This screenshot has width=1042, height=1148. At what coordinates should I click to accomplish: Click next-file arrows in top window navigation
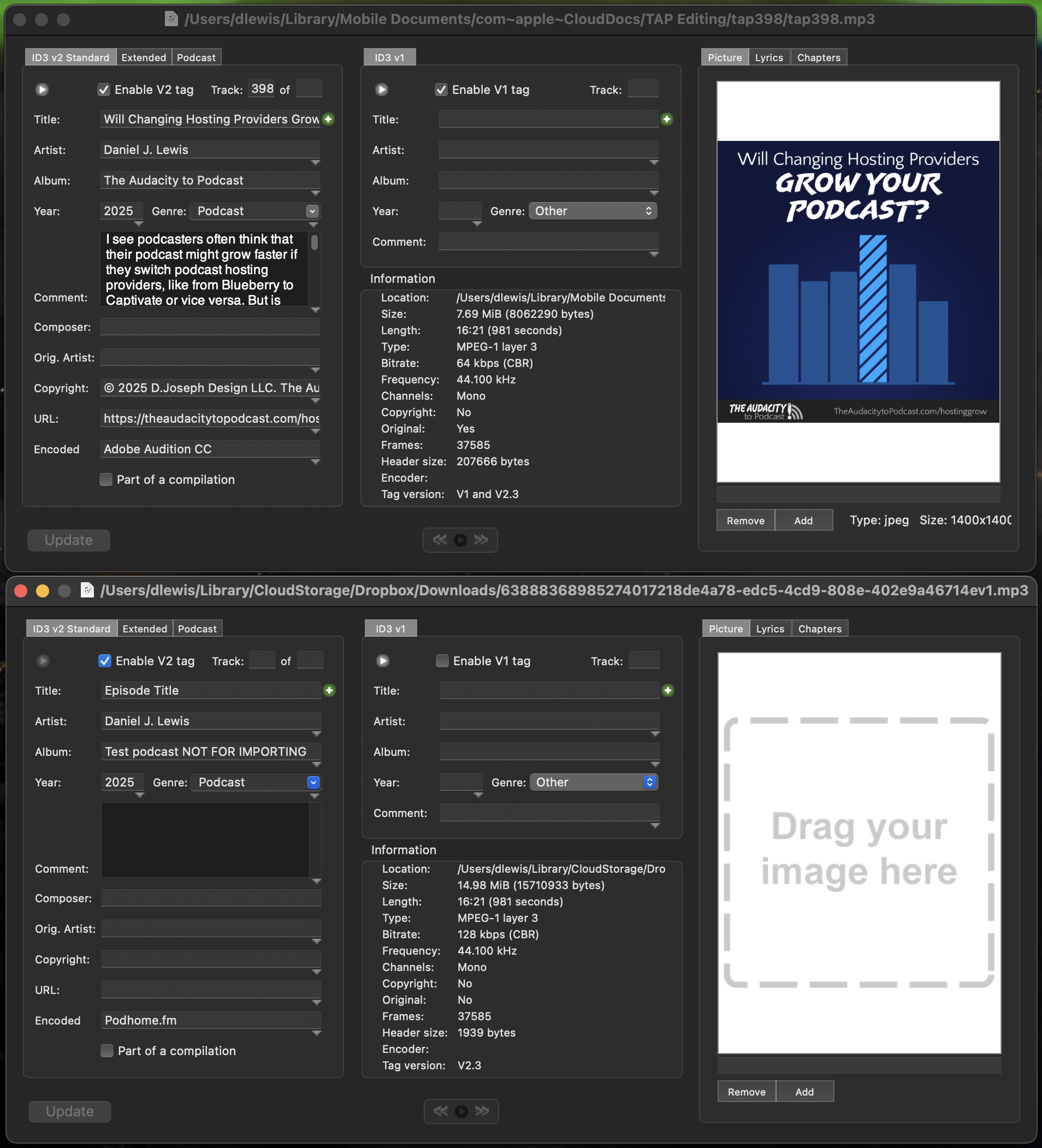[x=481, y=540]
